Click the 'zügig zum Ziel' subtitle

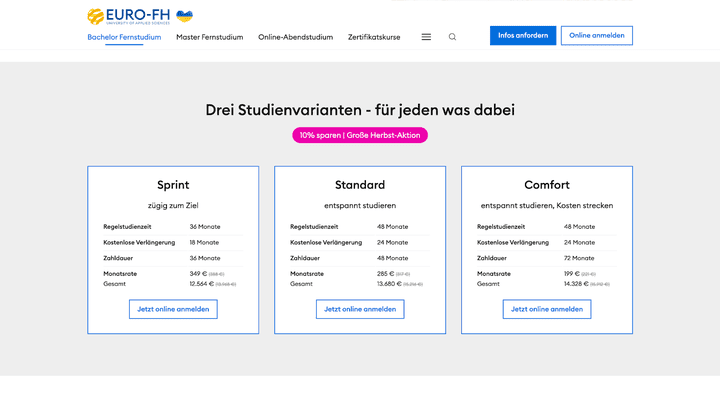(173, 206)
